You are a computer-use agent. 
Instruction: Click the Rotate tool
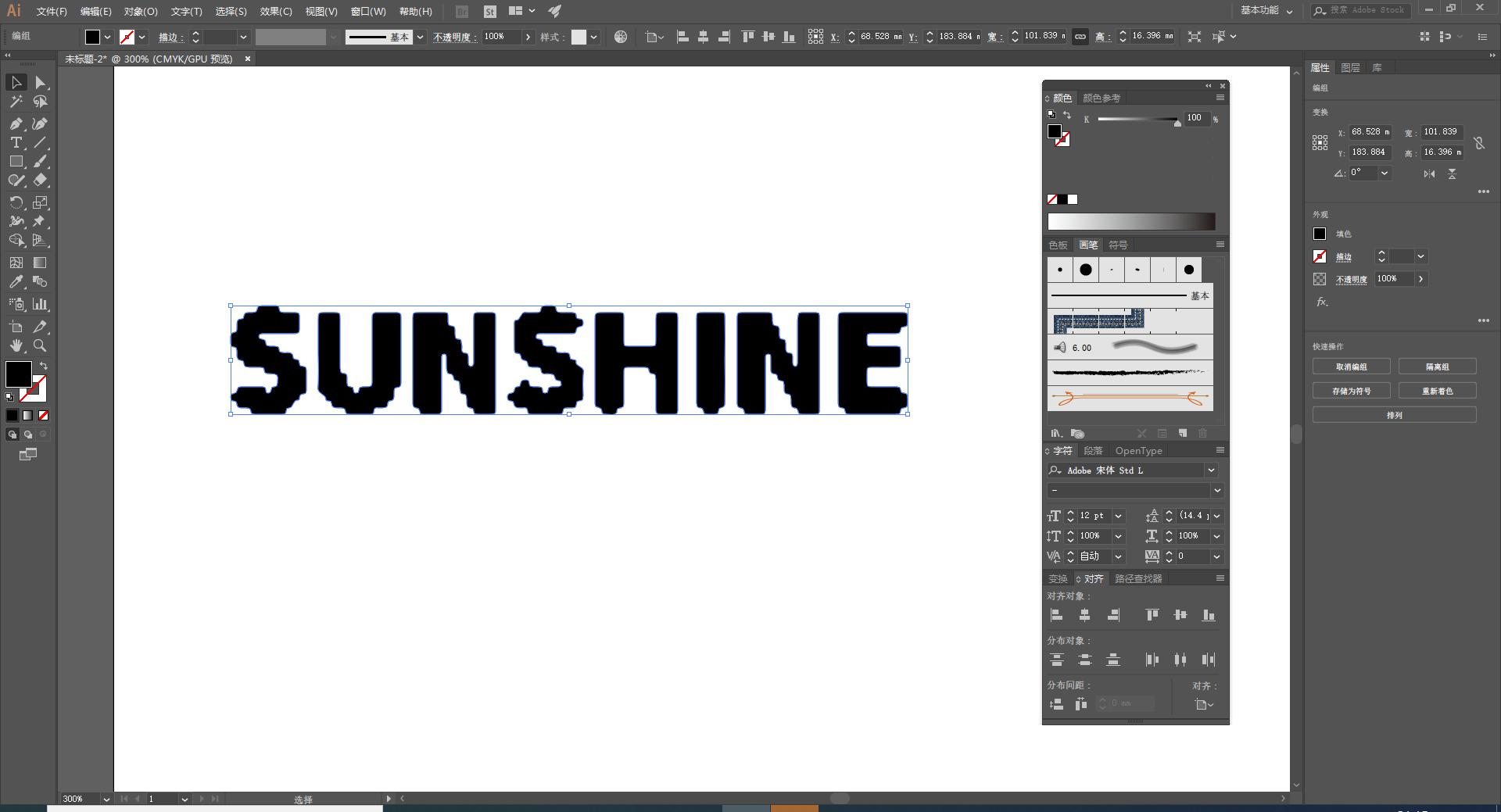coord(16,202)
